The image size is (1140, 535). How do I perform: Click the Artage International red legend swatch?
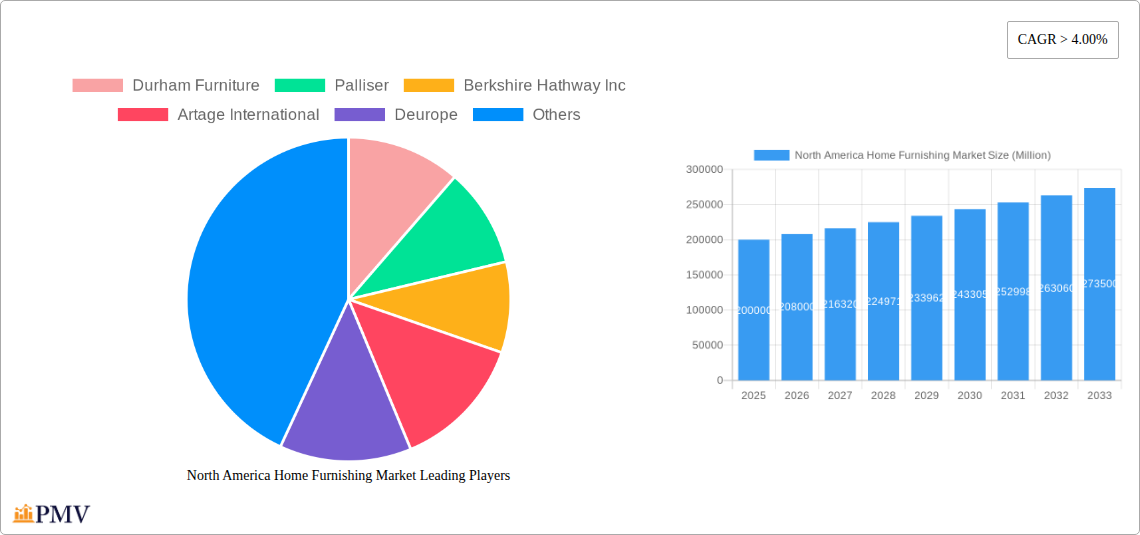[x=142, y=115]
